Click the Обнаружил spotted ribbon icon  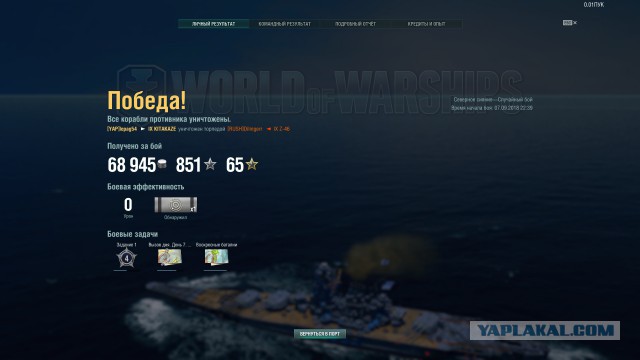pyautogui.click(x=176, y=204)
